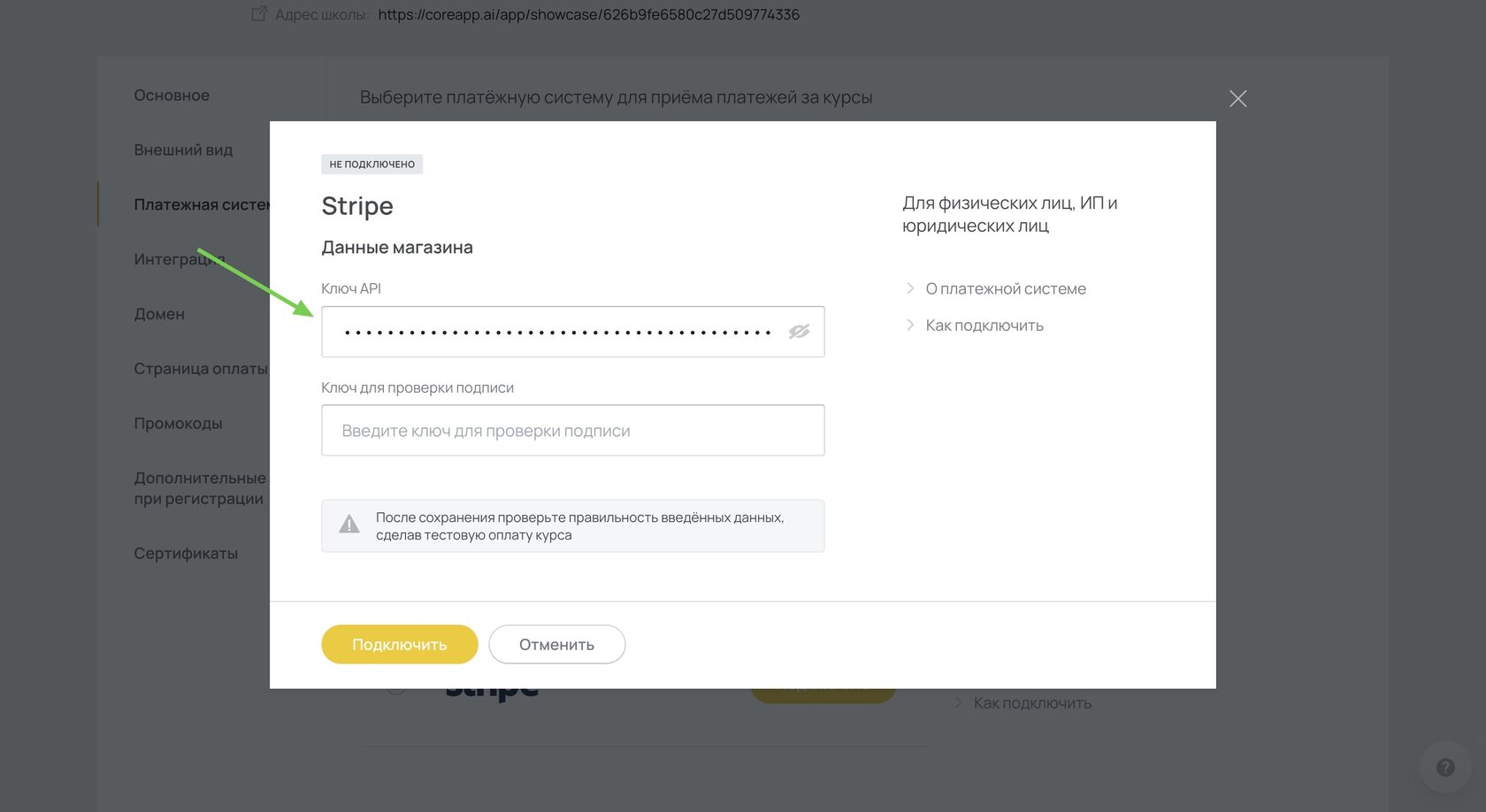Image resolution: width=1486 pixels, height=812 pixels.
Task: Open 'Основное' settings section
Action: pyautogui.click(x=172, y=96)
